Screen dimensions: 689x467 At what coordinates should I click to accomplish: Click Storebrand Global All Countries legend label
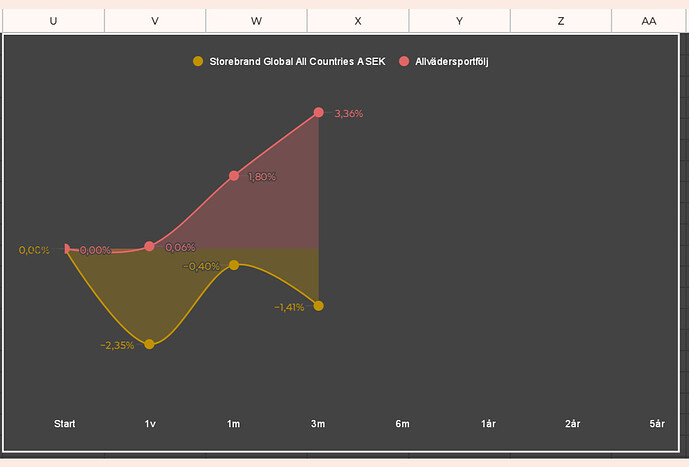tap(297, 62)
